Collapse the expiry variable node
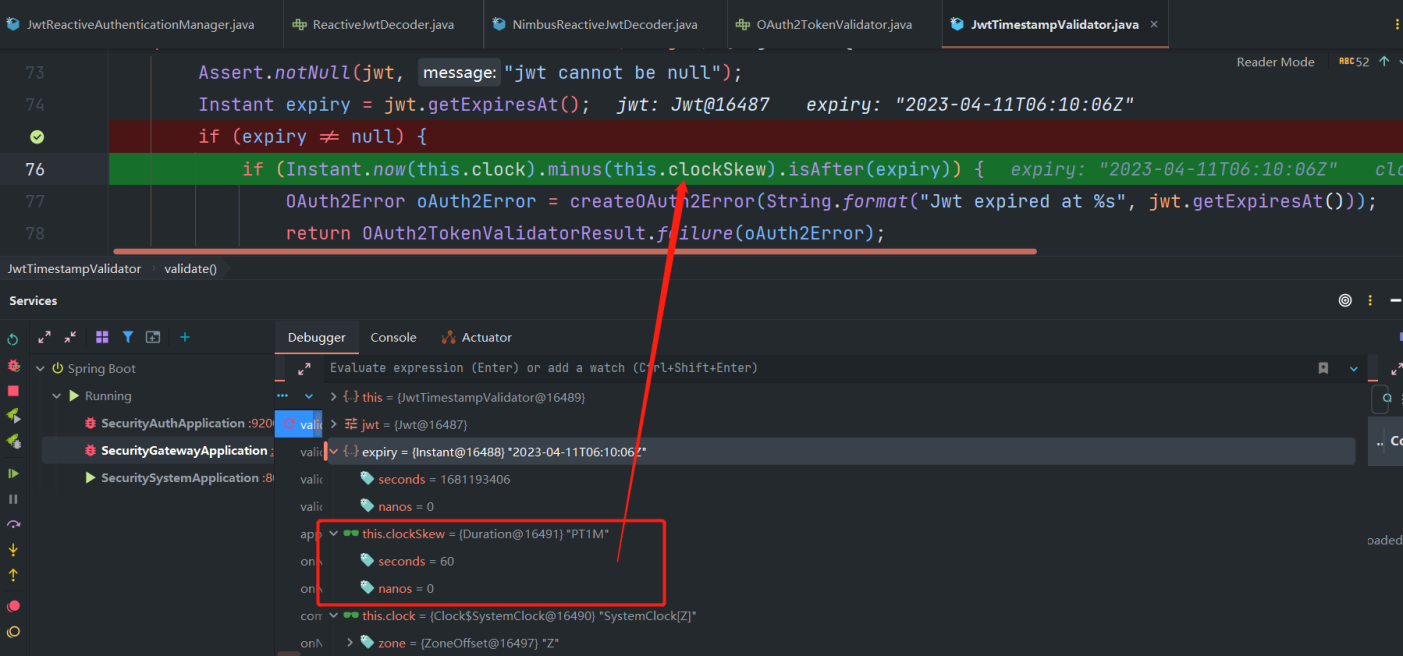1403x656 pixels. point(334,452)
